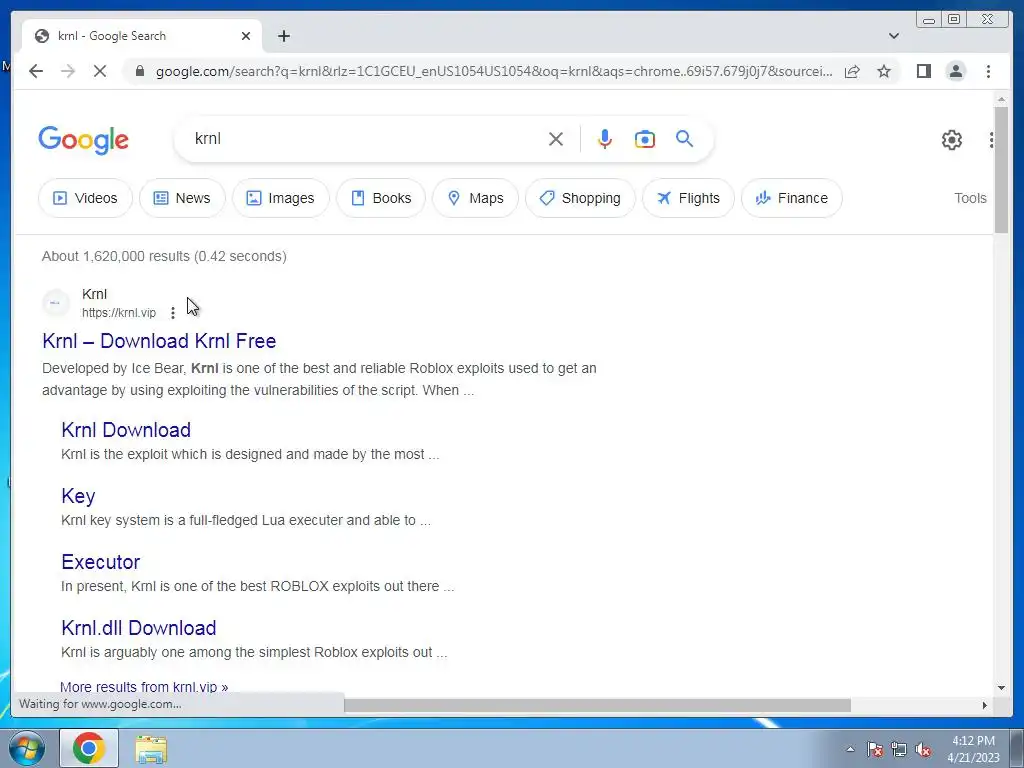This screenshot has width=1024, height=768.
Task: Click the vertical scrollbar thumb
Action: tap(1001, 168)
